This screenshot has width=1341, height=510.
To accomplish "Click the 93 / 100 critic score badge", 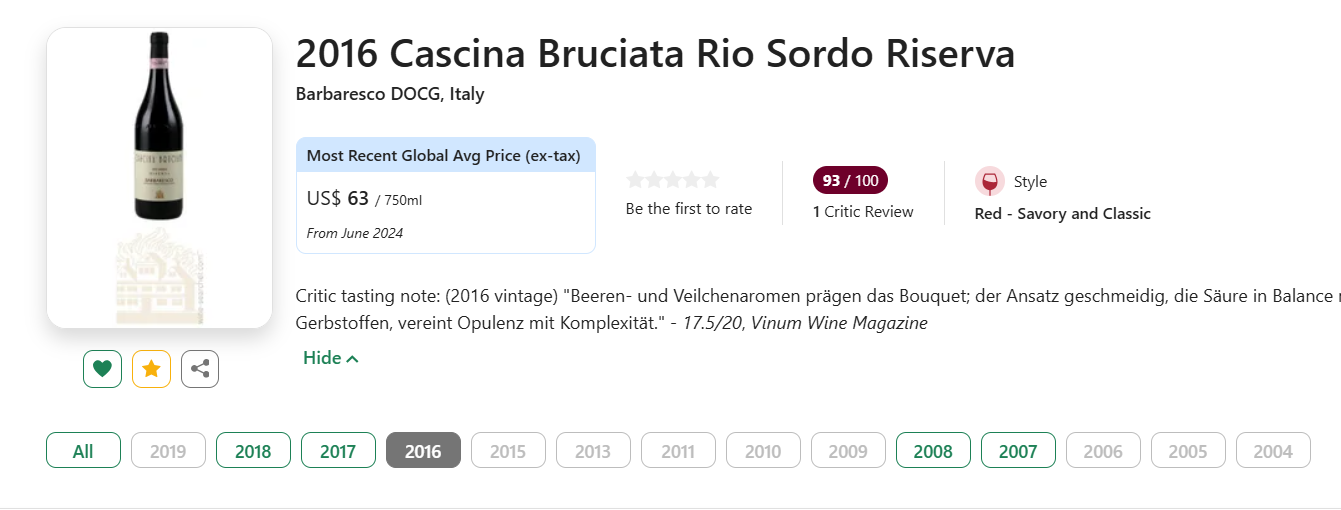I will tap(850, 181).
